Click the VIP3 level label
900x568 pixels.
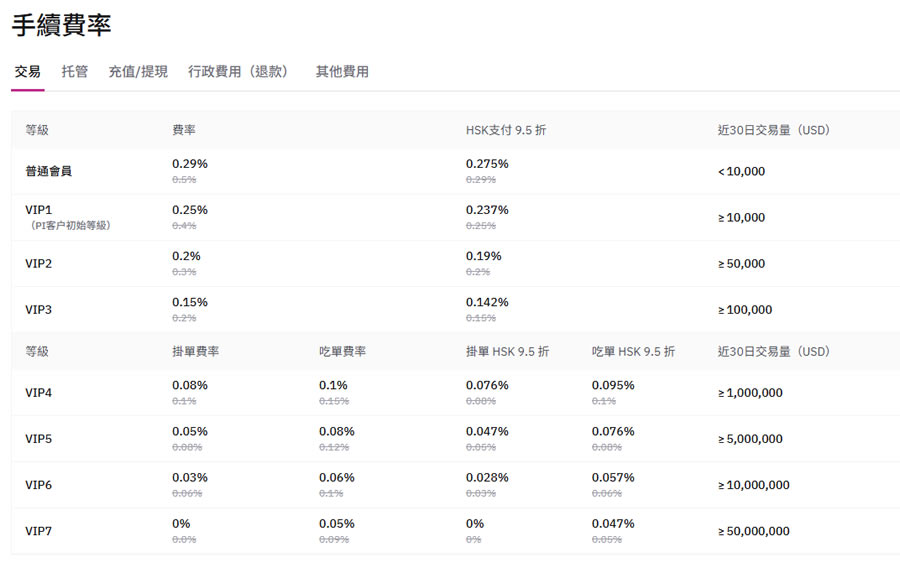click(x=38, y=310)
